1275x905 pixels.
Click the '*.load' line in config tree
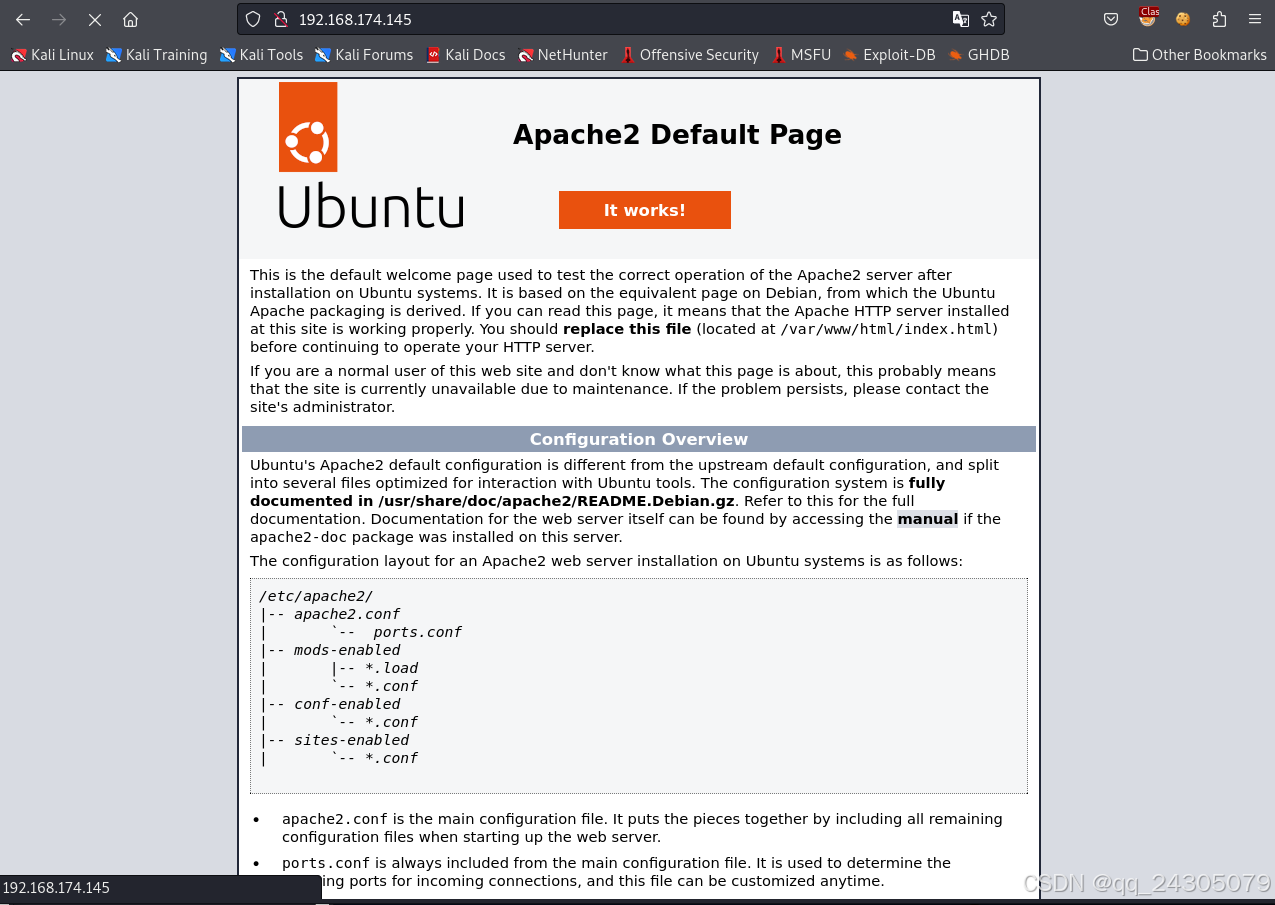click(x=391, y=668)
